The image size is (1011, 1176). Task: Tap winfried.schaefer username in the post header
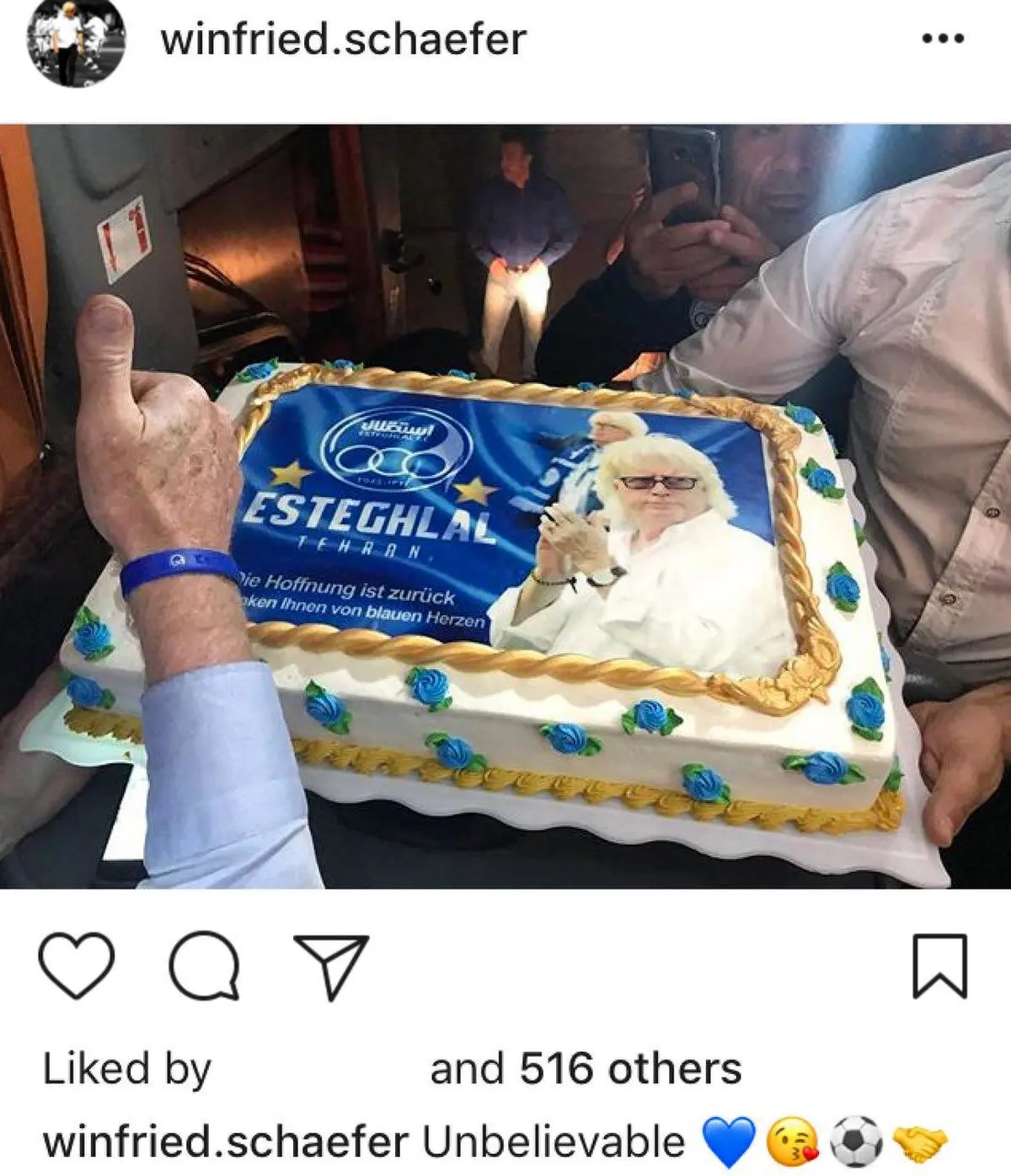coord(343,39)
